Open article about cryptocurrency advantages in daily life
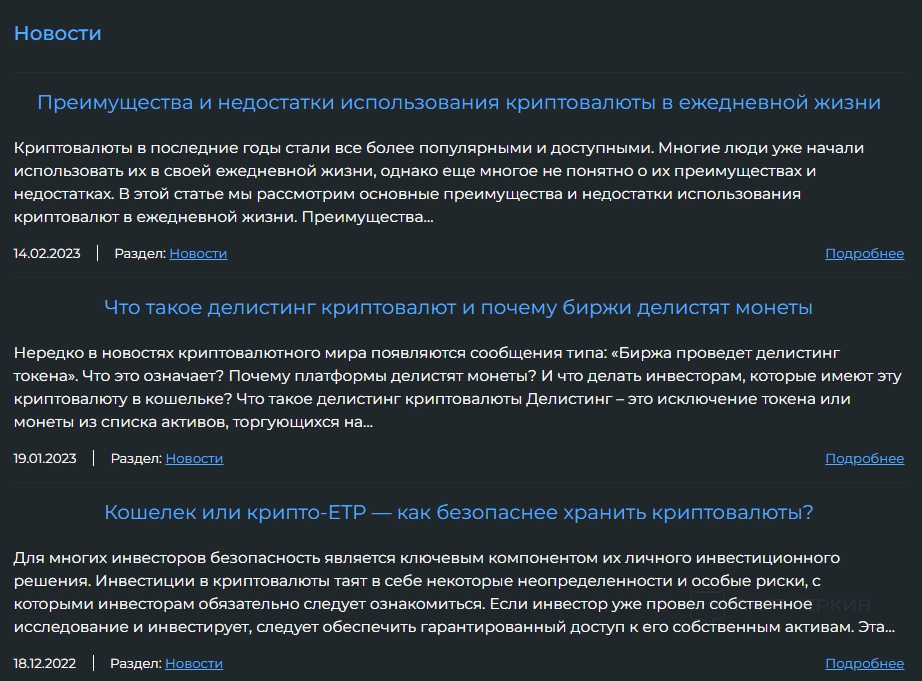922x681 pixels. pyautogui.click(x=458, y=102)
